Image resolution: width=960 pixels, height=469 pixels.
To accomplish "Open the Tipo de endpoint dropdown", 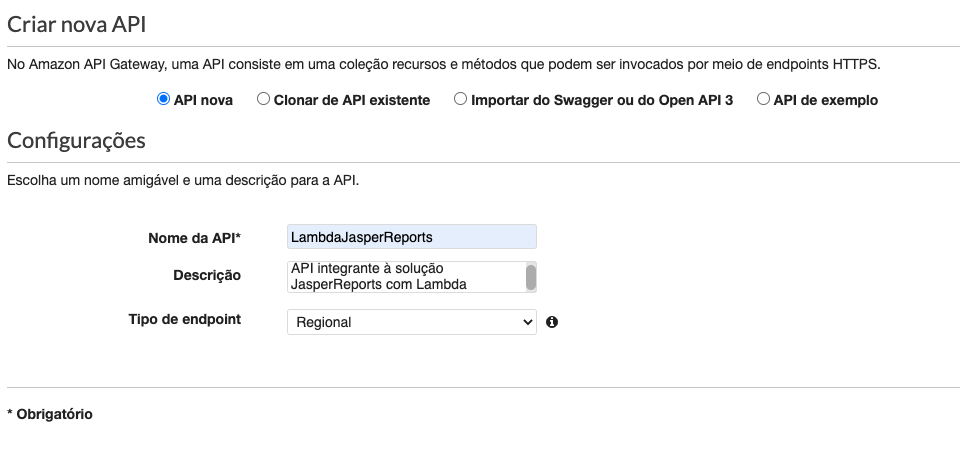I will click(411, 322).
